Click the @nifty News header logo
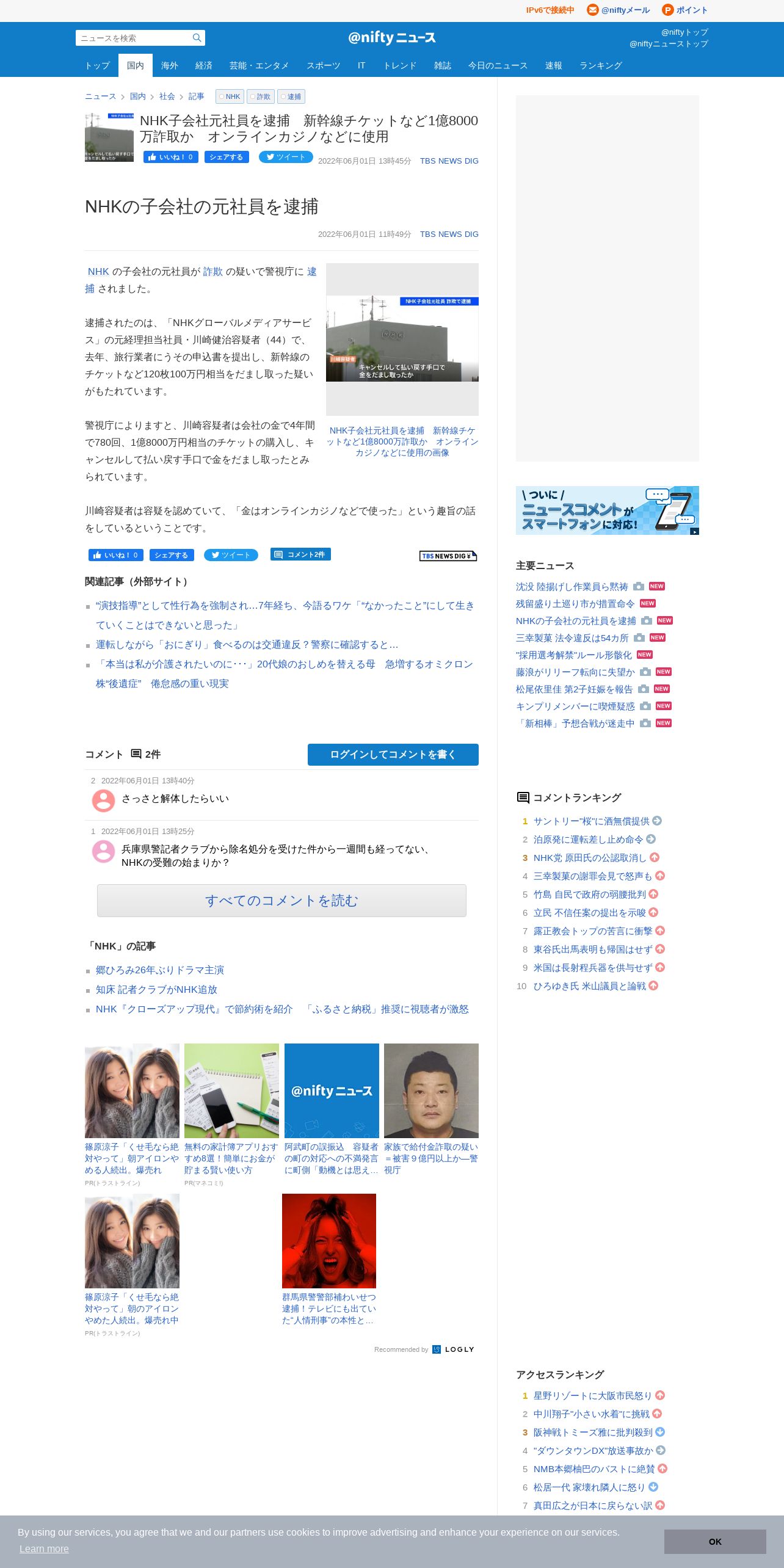Image resolution: width=784 pixels, height=1568 pixels. click(x=392, y=38)
